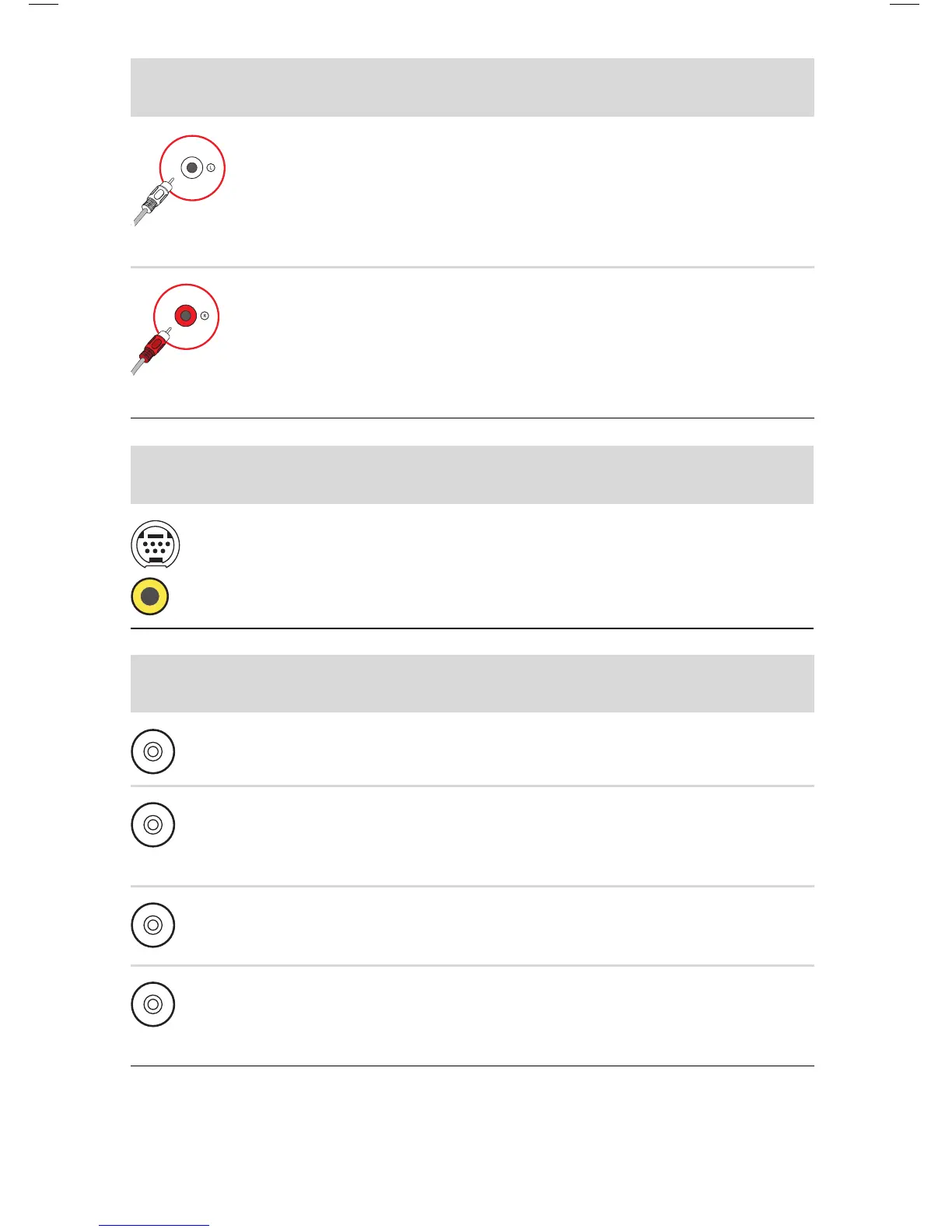
Task: Click the white left-channel audio jack
Action: (x=192, y=167)
